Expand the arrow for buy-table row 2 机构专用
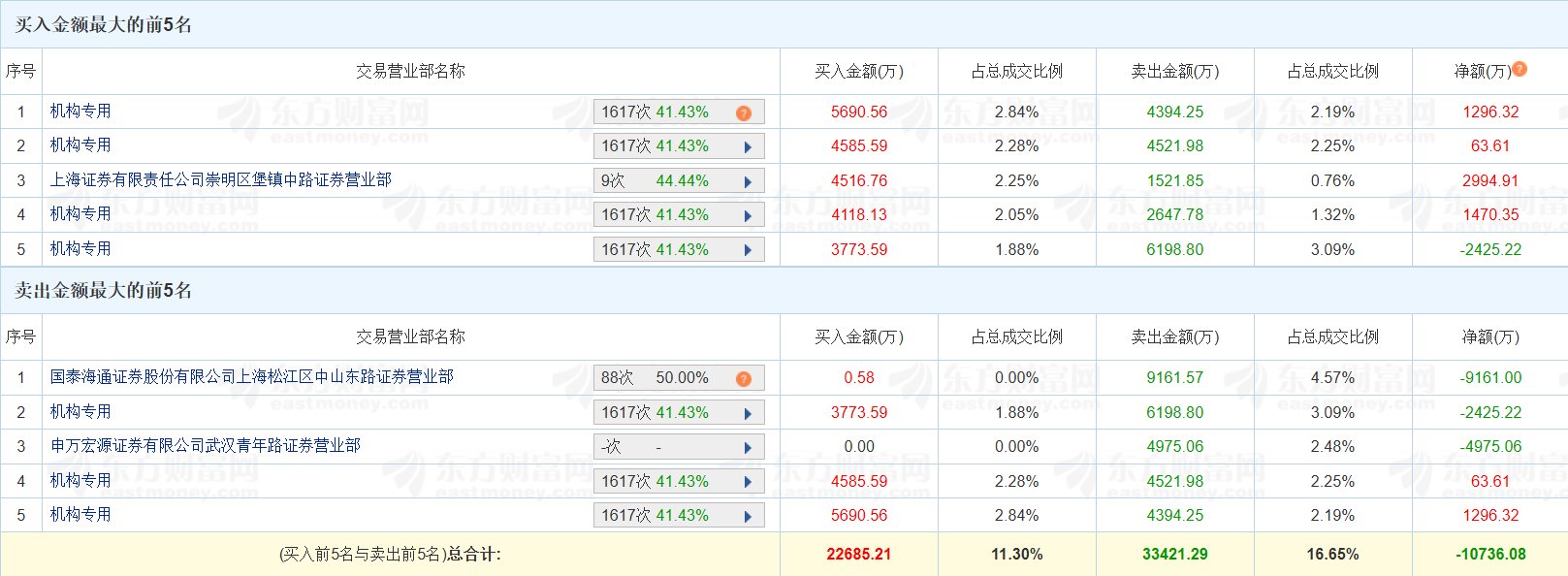1568x576 pixels. [x=748, y=147]
